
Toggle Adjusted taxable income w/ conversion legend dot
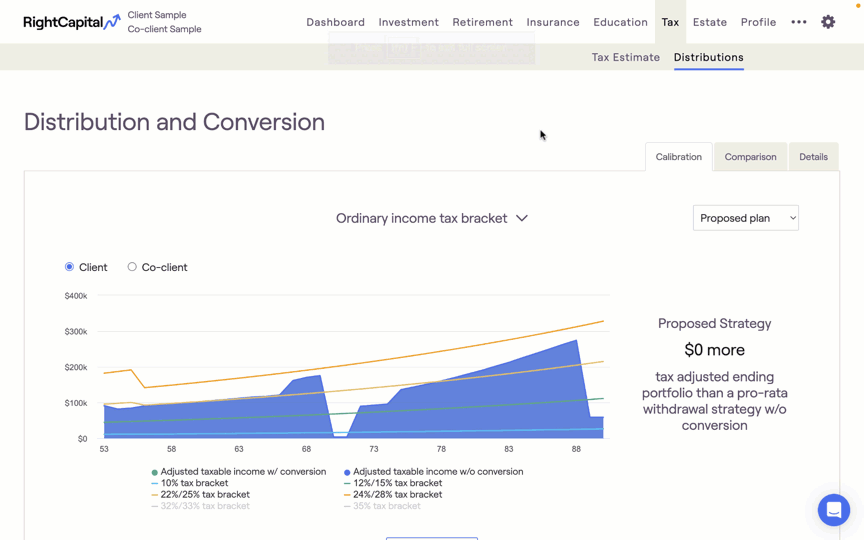154,472
